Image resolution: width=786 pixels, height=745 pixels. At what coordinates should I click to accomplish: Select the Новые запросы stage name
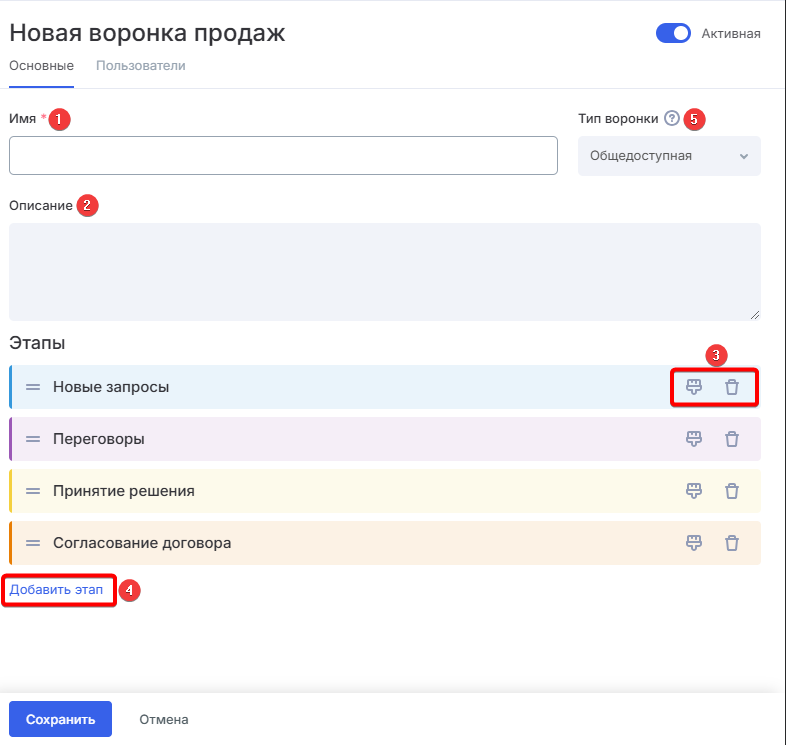(111, 387)
